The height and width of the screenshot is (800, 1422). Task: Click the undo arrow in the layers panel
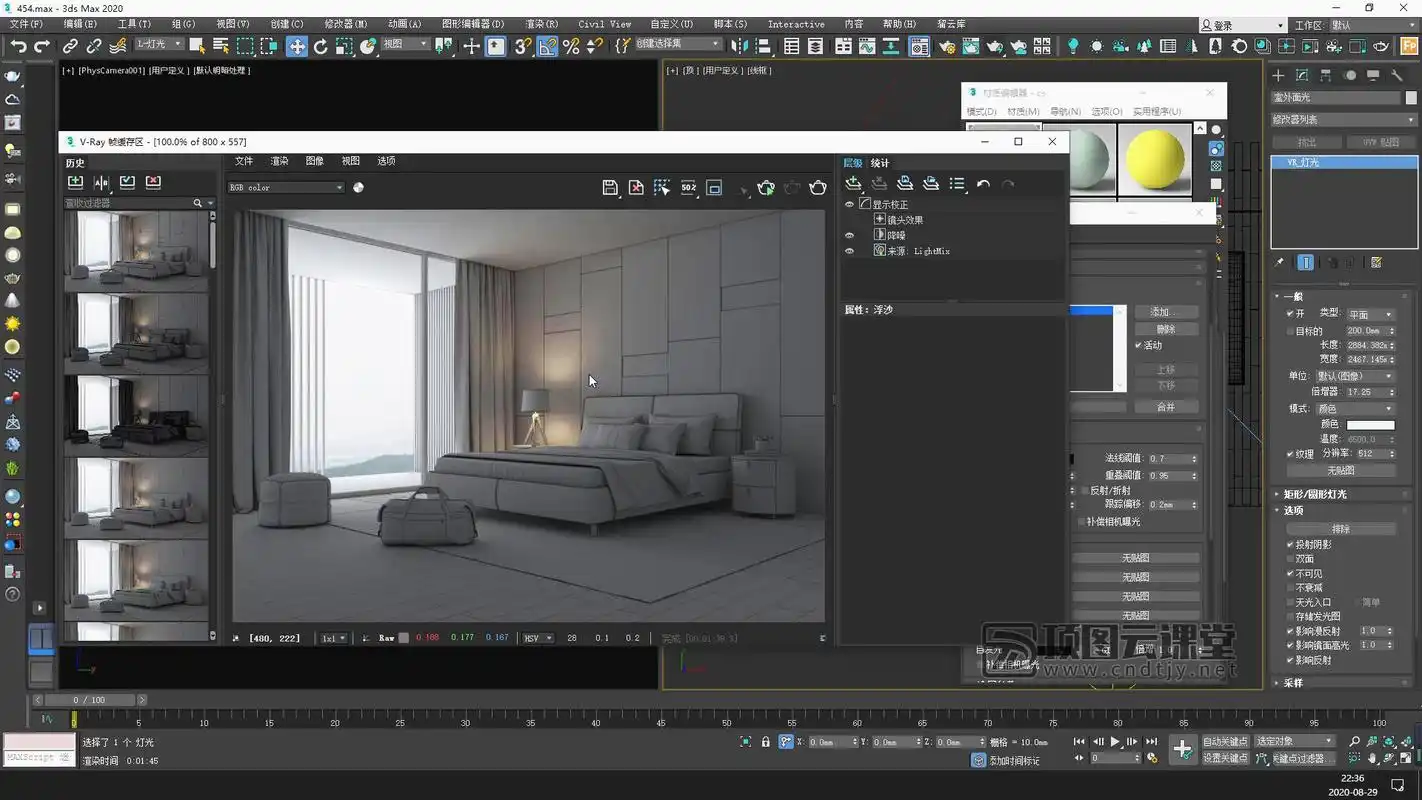[x=983, y=184]
